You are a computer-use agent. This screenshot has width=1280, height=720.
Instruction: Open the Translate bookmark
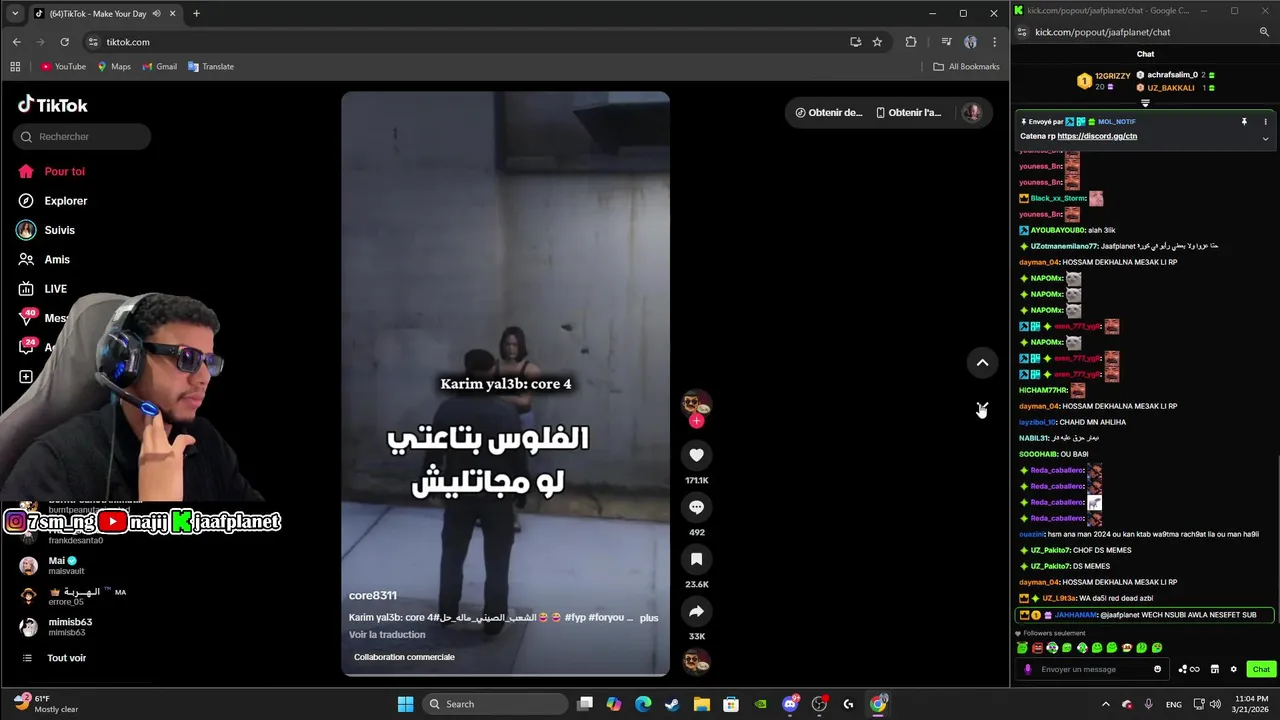click(x=211, y=67)
